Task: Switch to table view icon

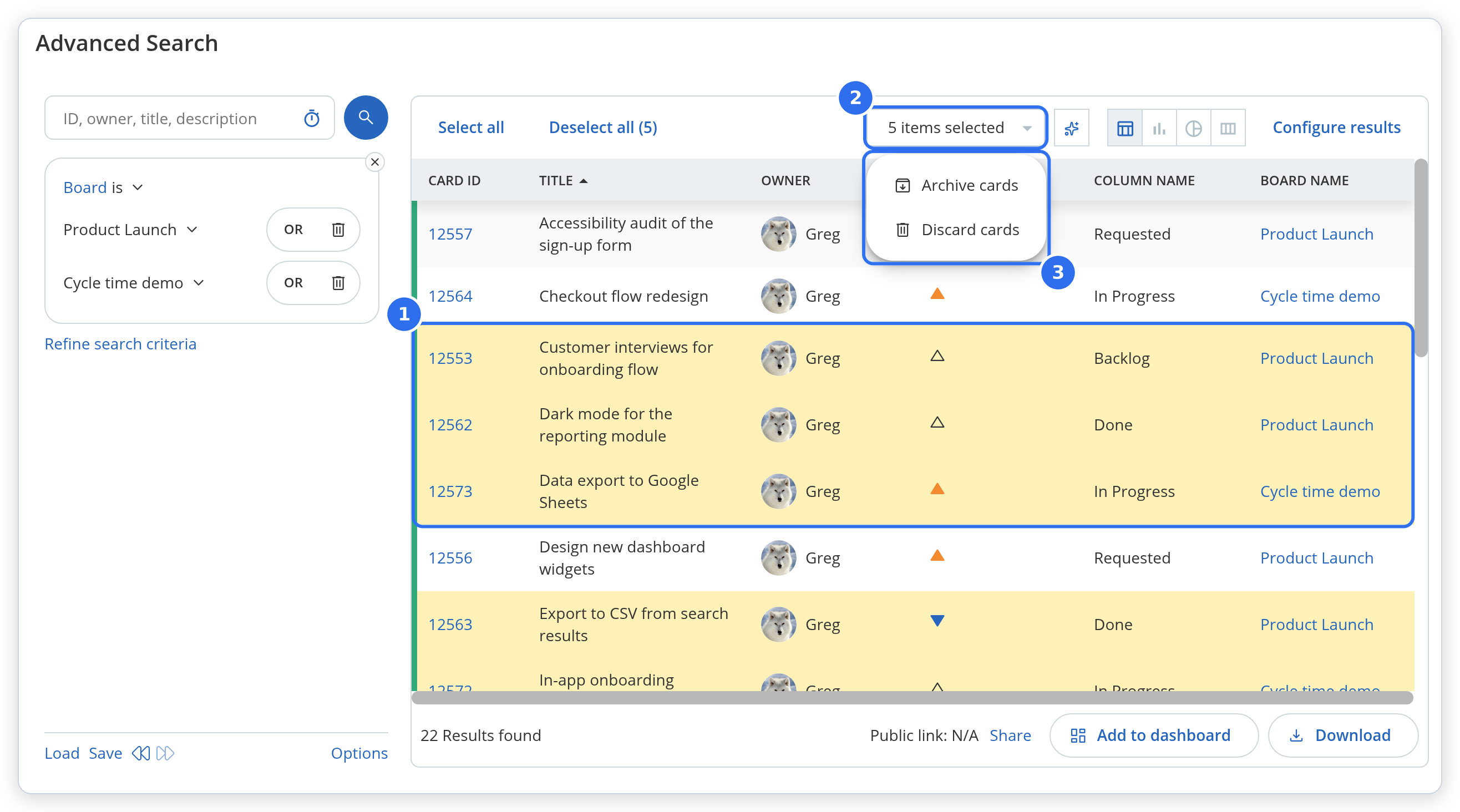Action: (1125, 128)
